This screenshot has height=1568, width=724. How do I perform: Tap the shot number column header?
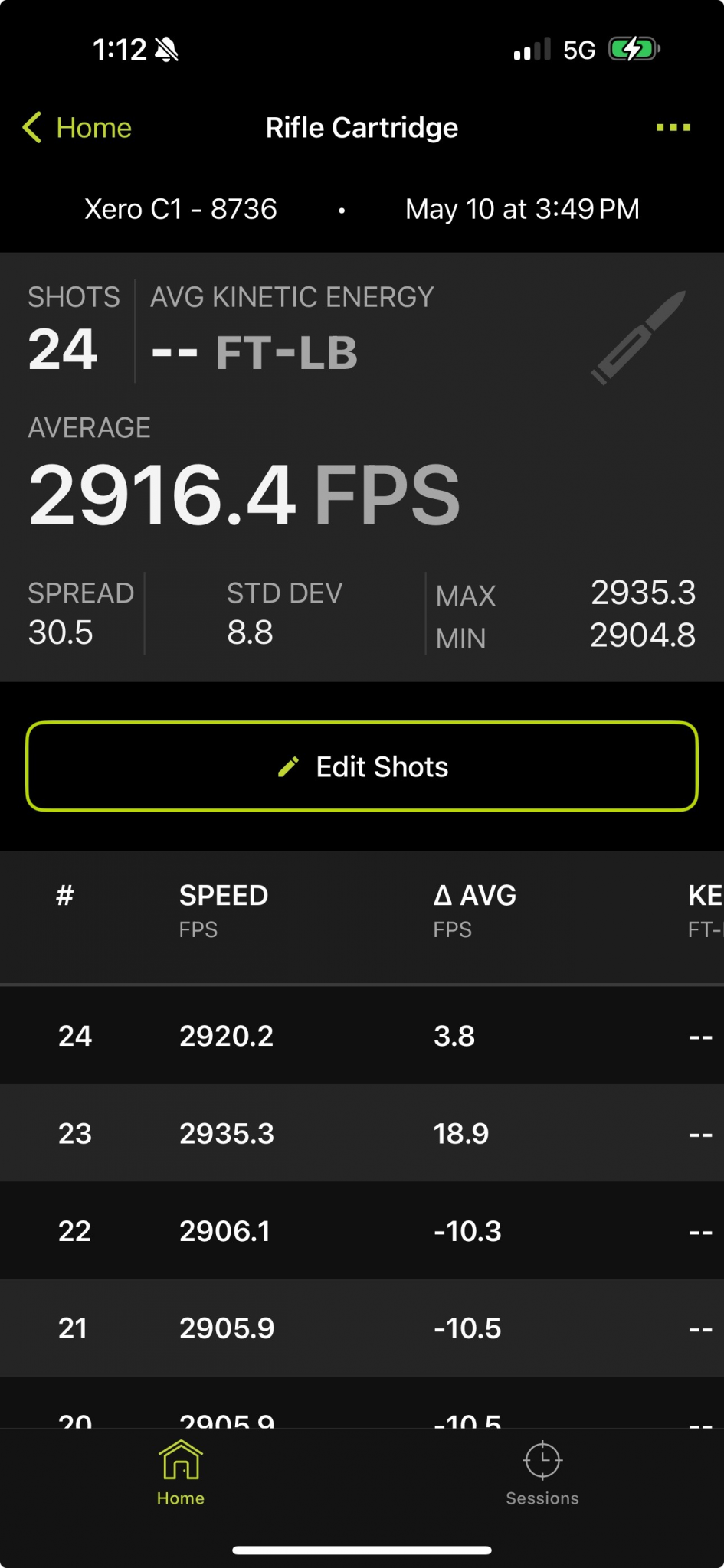pyautogui.click(x=65, y=895)
